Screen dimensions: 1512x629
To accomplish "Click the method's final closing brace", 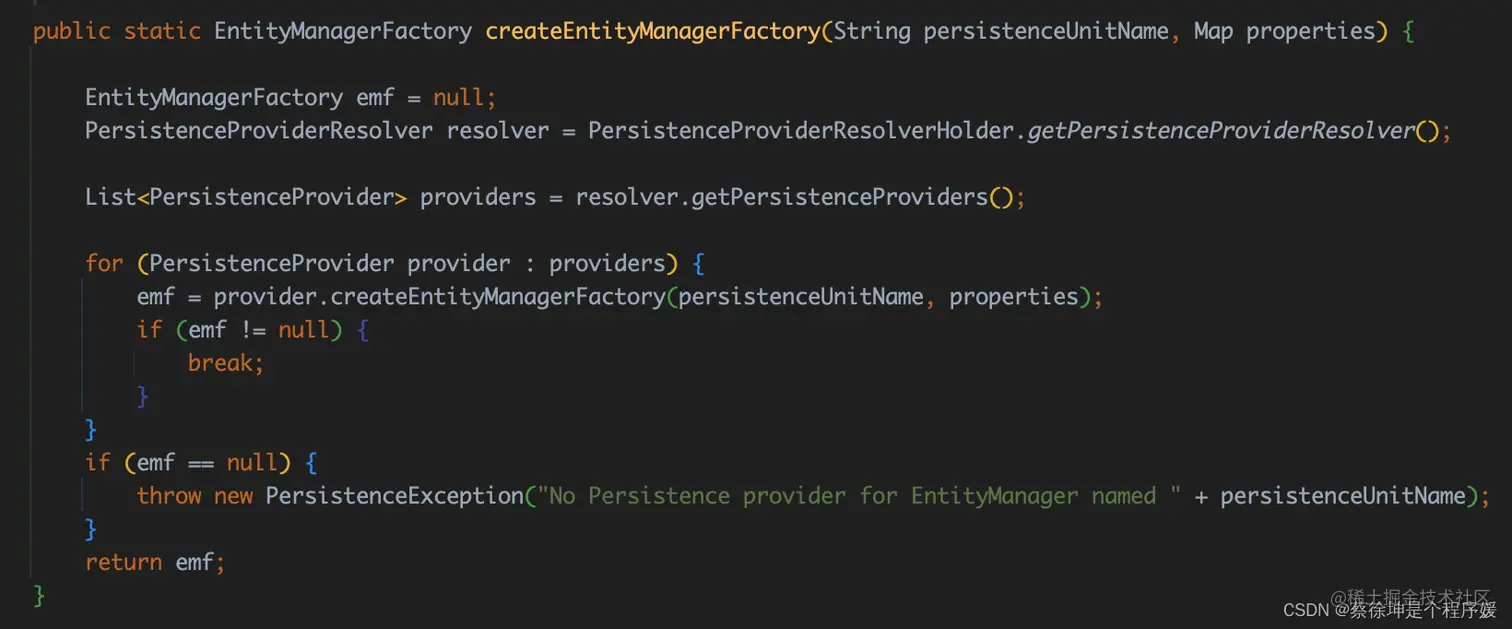I will pyautogui.click(x=40, y=596).
